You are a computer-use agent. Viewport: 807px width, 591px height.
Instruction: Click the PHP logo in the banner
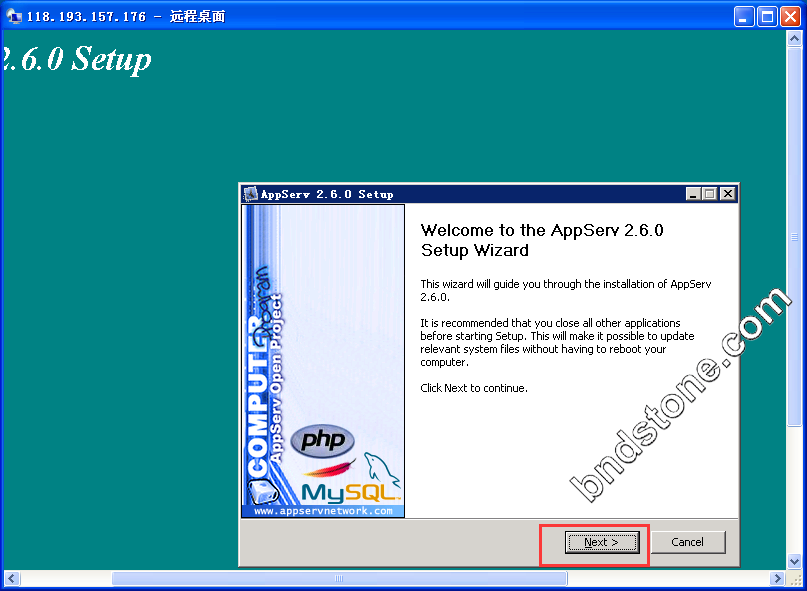322,440
